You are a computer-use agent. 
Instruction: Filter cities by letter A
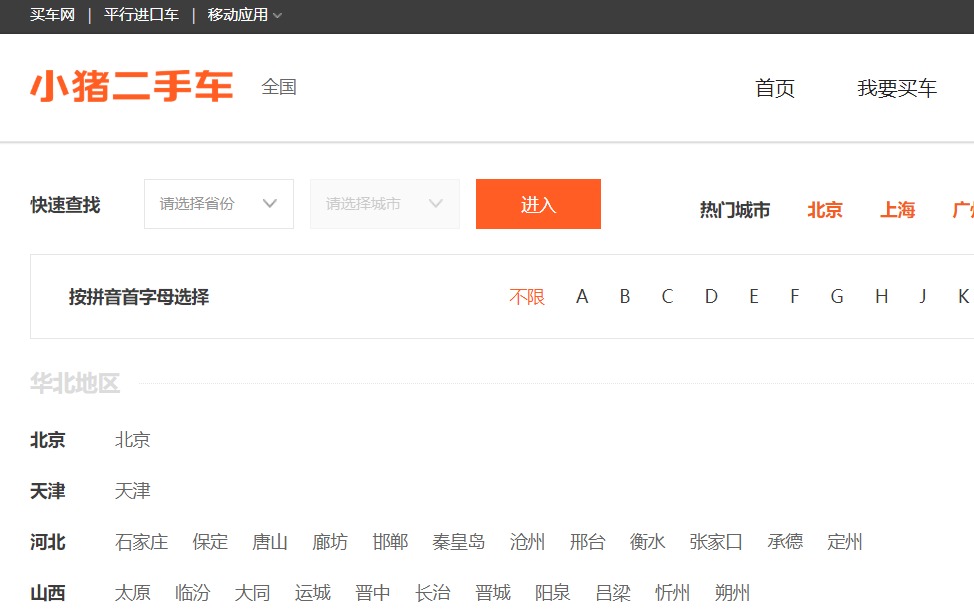click(582, 297)
